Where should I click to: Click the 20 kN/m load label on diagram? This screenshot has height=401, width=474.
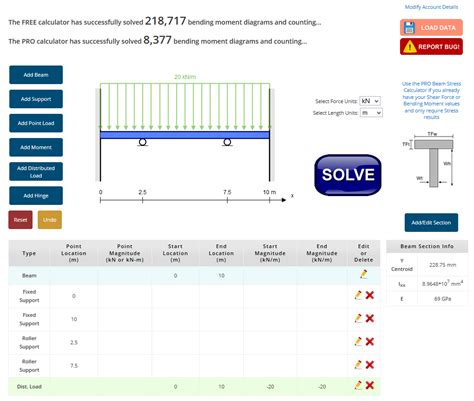(x=186, y=77)
